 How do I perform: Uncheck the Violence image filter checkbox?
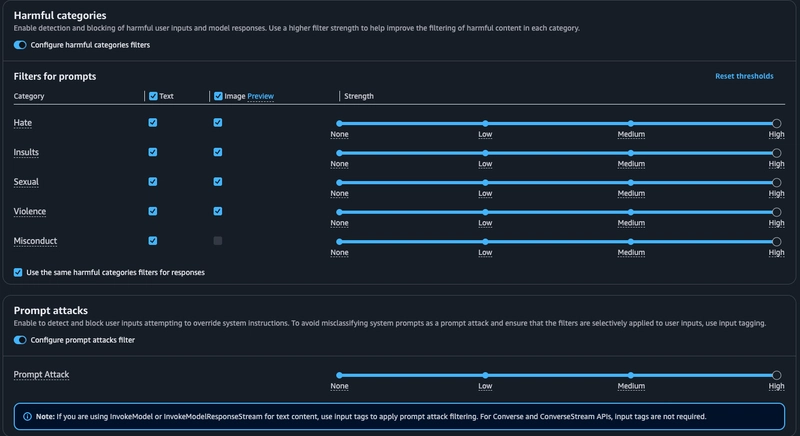[x=217, y=211]
